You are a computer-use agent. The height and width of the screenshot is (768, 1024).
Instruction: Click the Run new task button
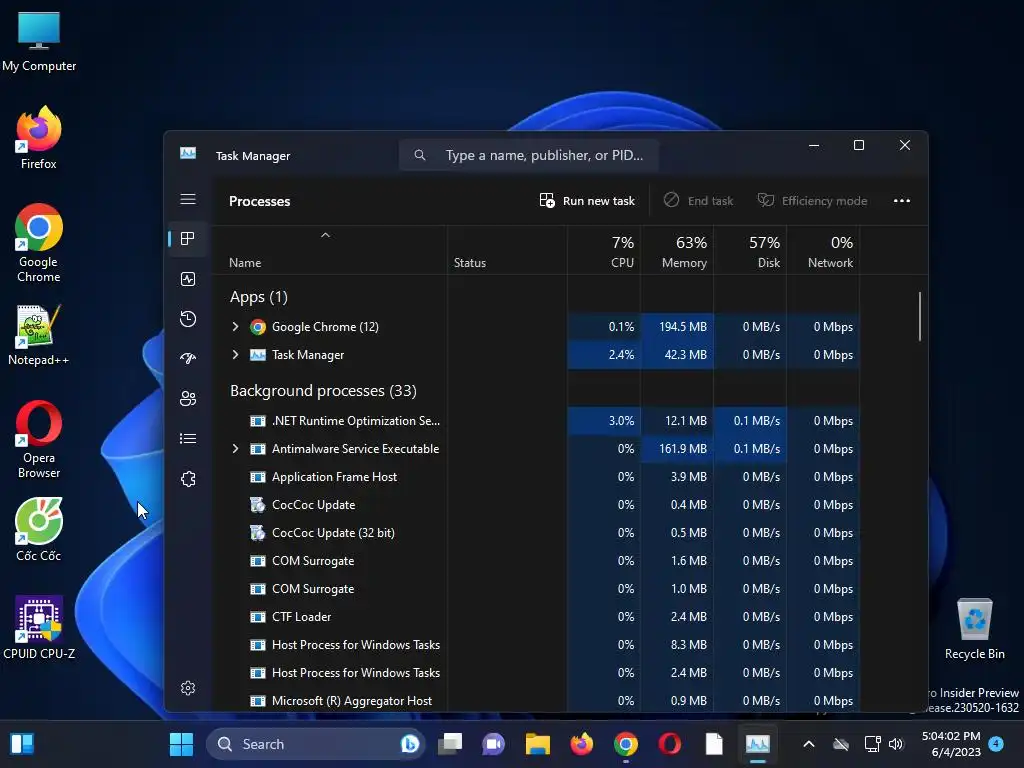click(x=587, y=201)
